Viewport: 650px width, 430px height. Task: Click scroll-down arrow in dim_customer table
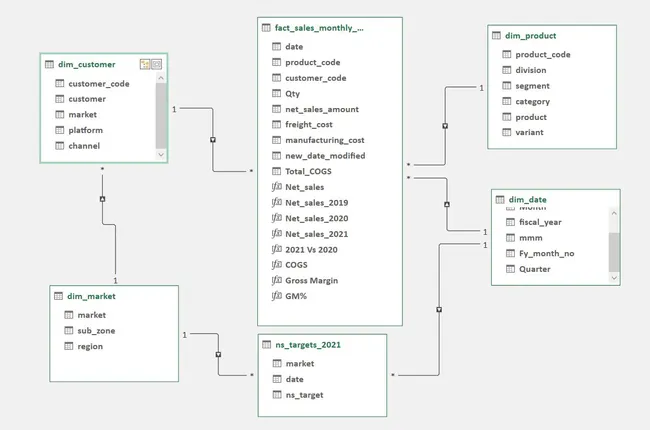pos(161,154)
